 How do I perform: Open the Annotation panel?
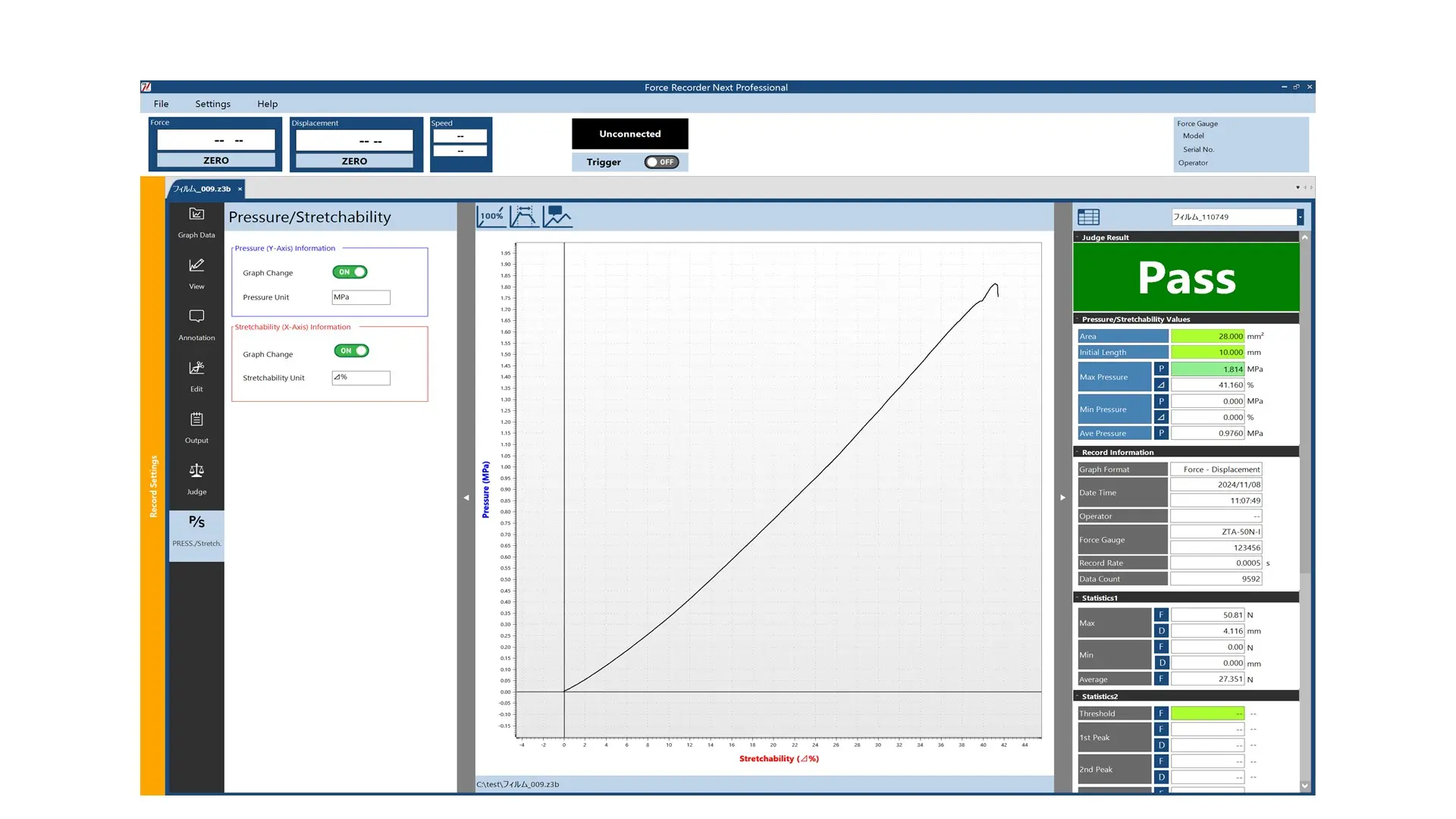[196, 325]
